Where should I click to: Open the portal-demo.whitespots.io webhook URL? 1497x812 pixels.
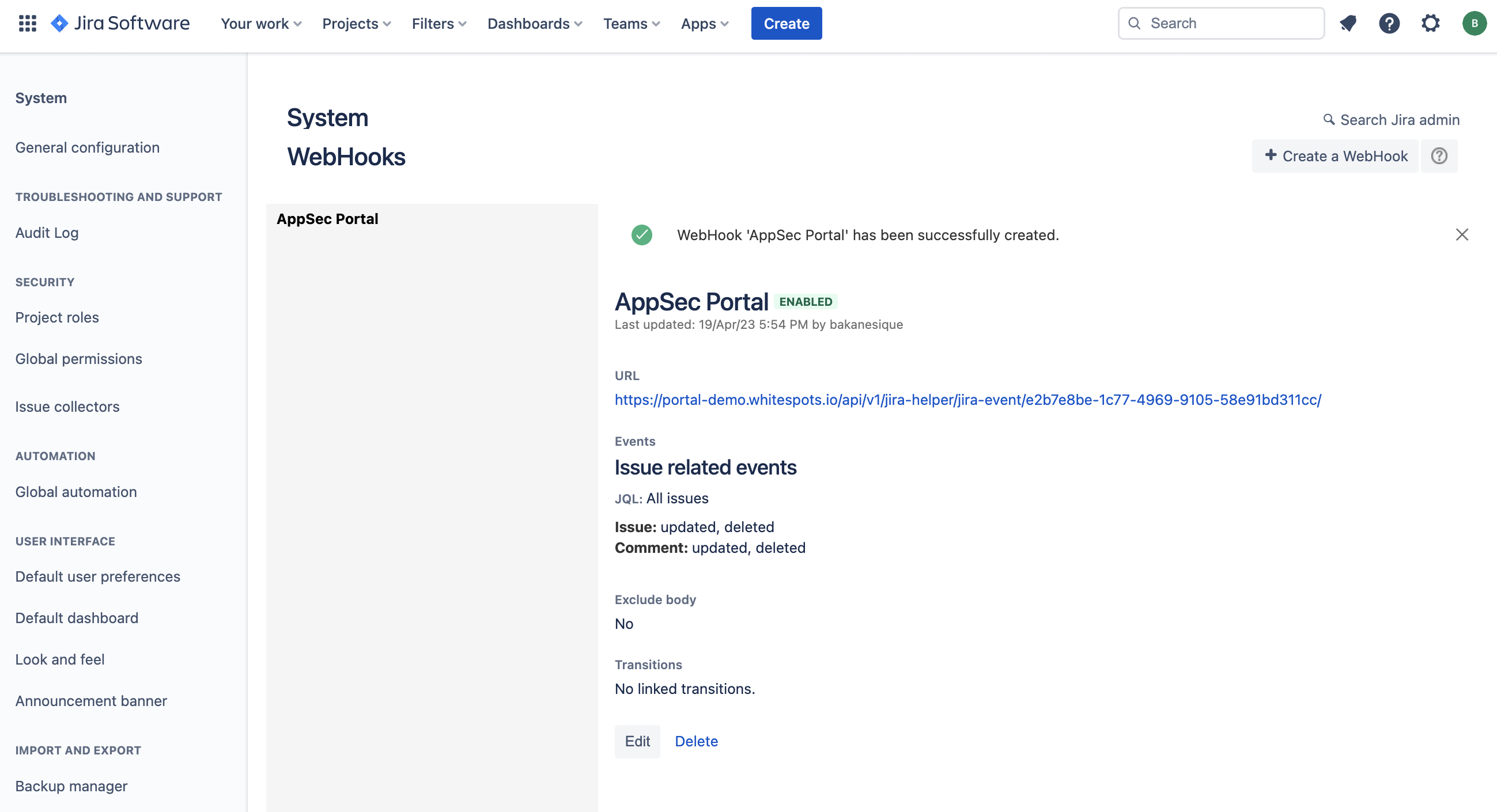(x=967, y=400)
